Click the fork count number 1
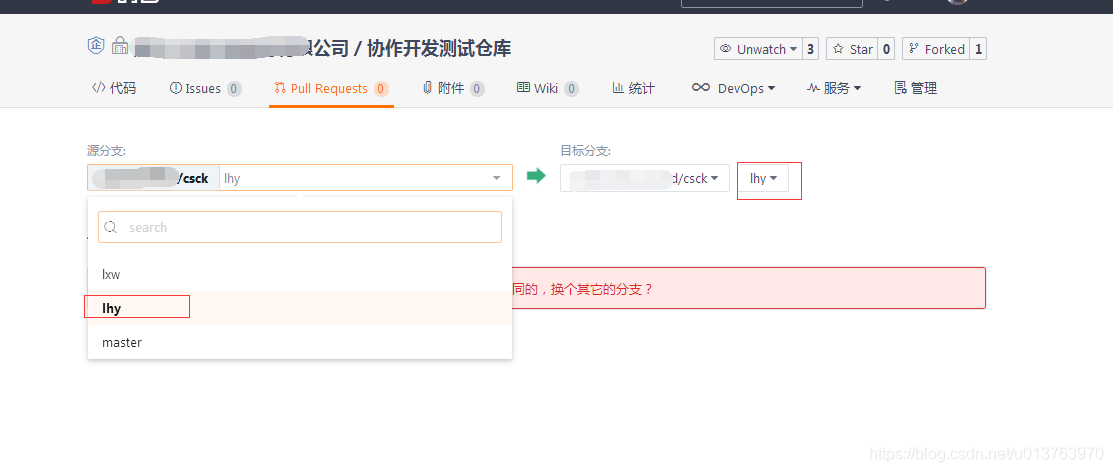 tap(977, 49)
